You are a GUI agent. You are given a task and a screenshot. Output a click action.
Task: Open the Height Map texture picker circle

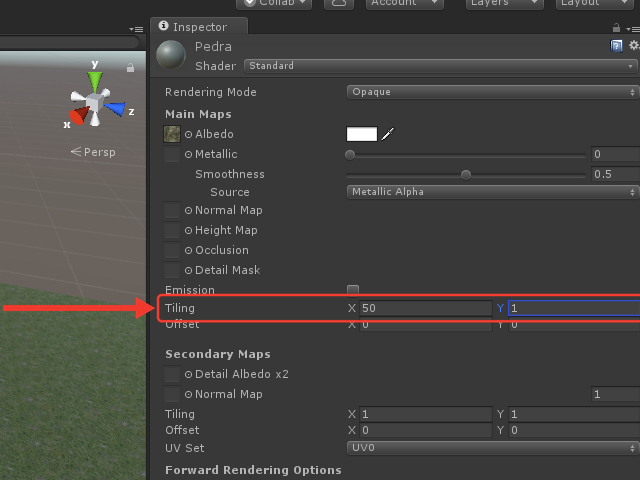coord(188,230)
